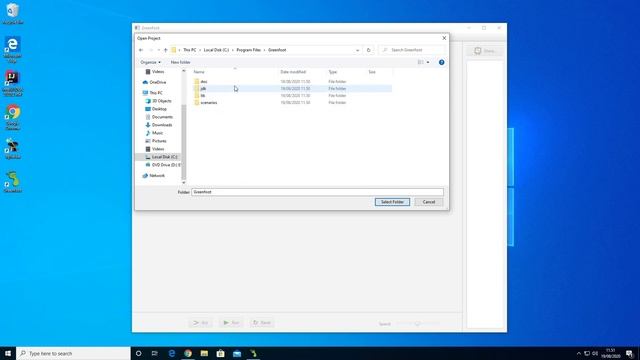Screen dimensions: 640x360
Task: Click the Act button in Greenfoot window
Action: tap(200, 323)
